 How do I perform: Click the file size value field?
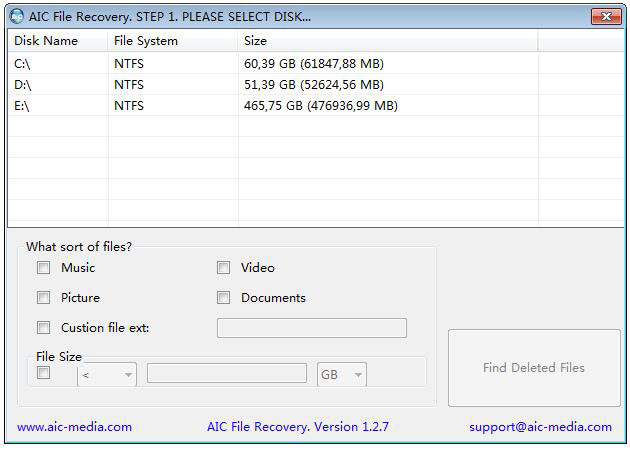[227, 373]
